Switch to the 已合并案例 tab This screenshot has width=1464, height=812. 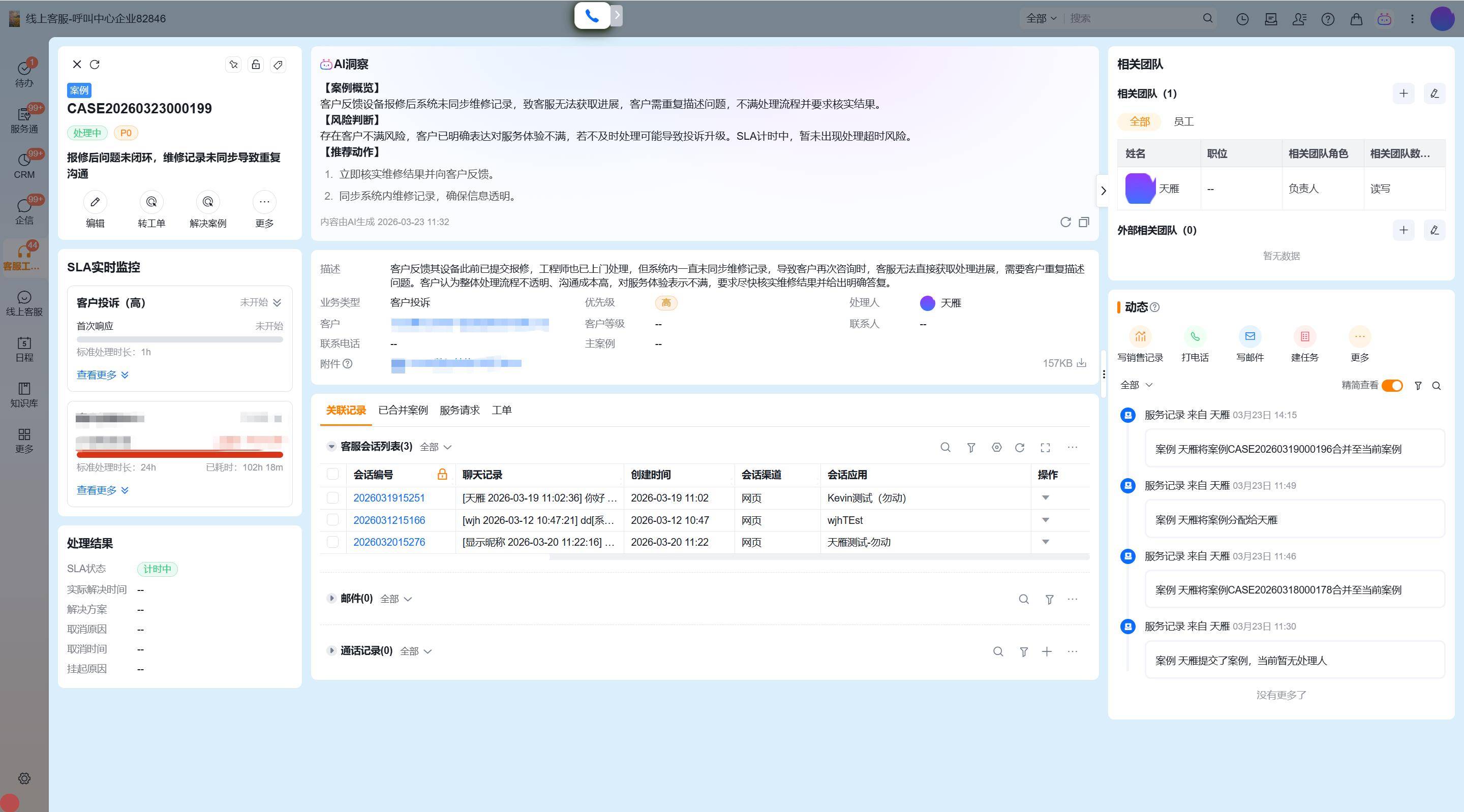[x=403, y=410]
